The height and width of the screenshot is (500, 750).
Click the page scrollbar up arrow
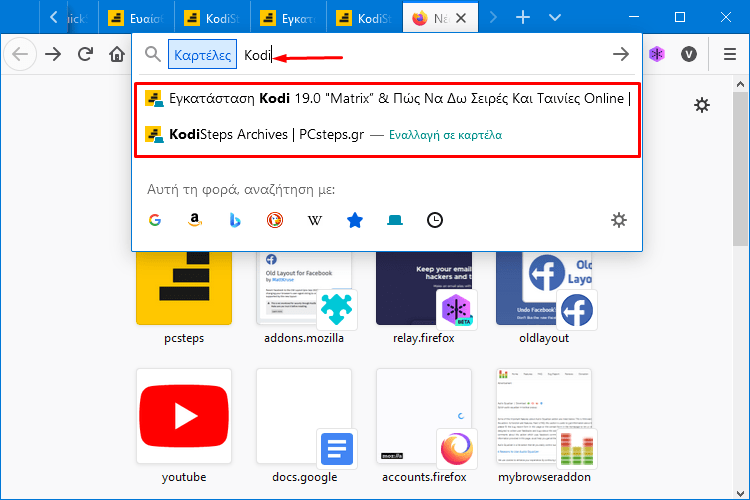740,84
